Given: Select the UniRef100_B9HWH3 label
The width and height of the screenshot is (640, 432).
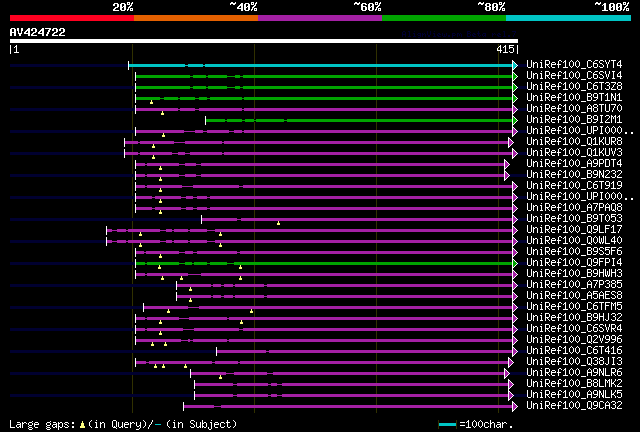Looking at the screenshot, I should point(574,274).
